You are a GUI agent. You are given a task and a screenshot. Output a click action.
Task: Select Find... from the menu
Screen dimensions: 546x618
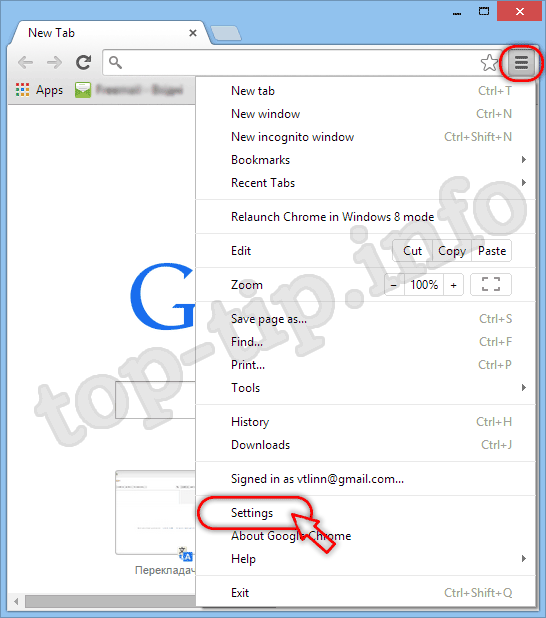coord(365,342)
